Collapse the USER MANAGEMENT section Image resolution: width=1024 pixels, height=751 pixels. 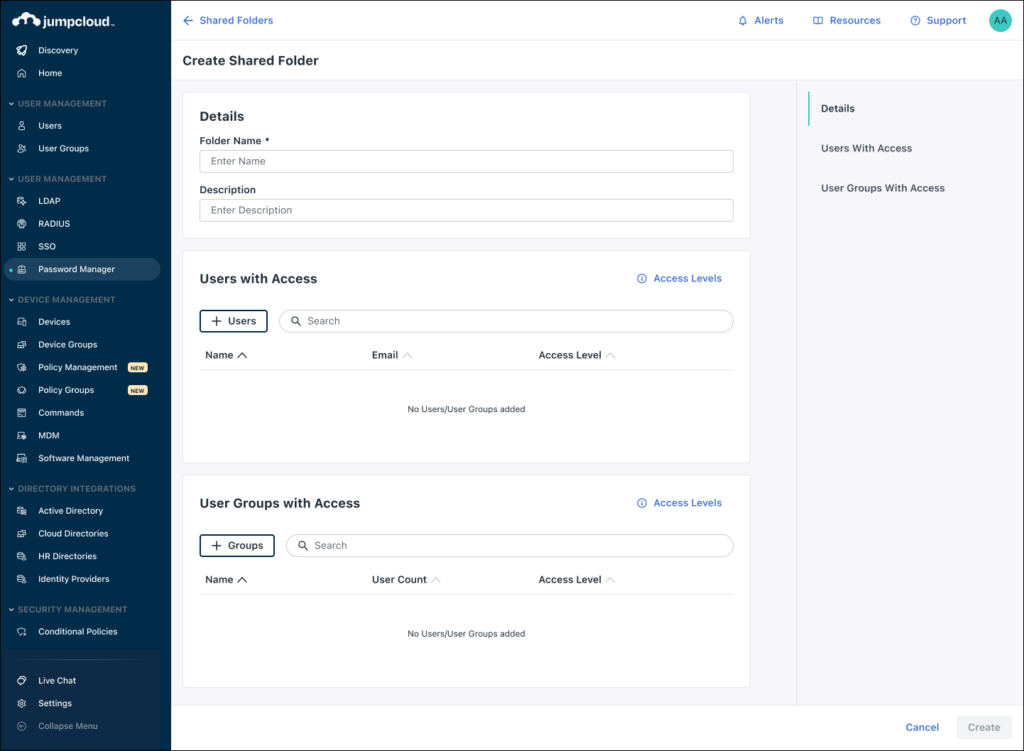point(9,103)
